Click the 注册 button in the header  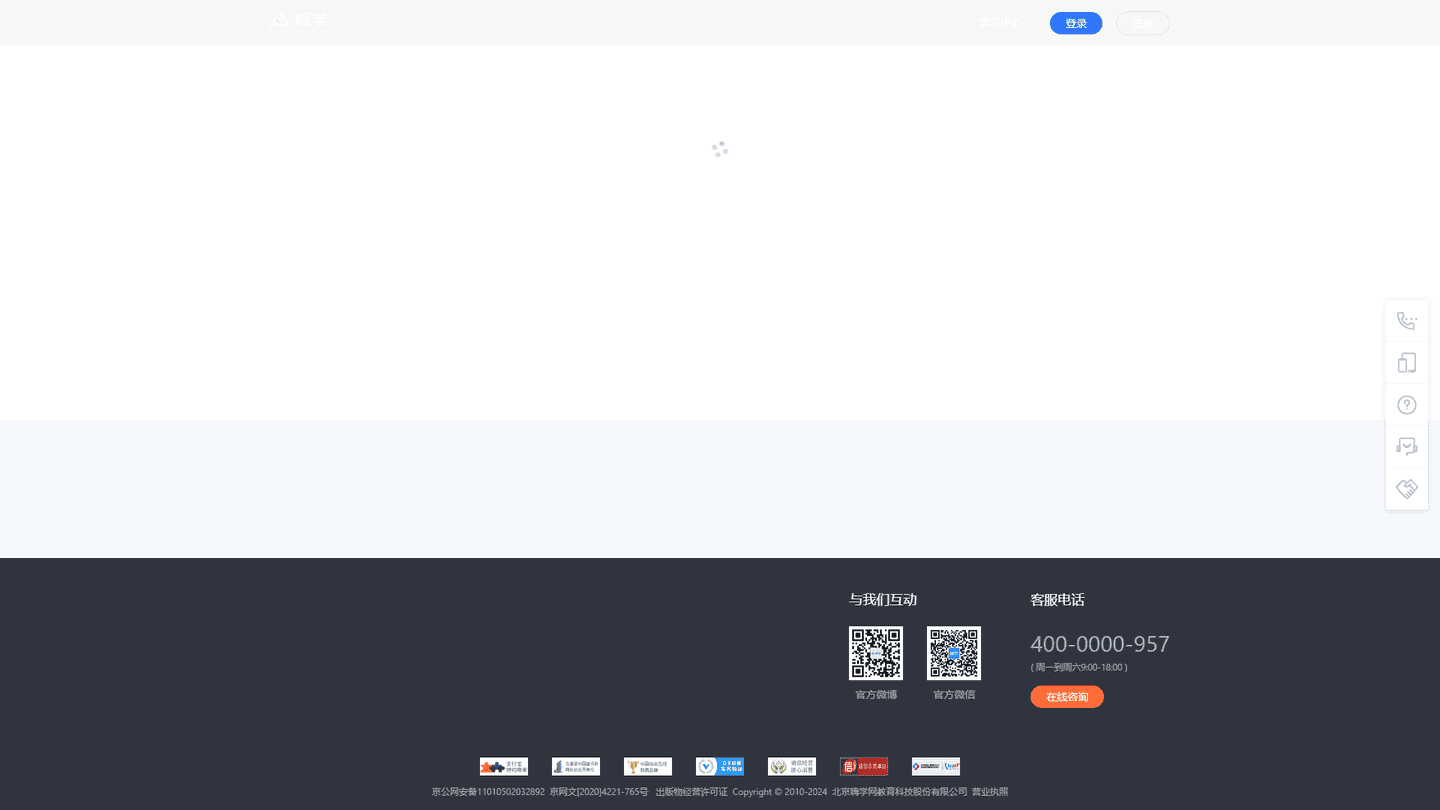(x=1143, y=23)
